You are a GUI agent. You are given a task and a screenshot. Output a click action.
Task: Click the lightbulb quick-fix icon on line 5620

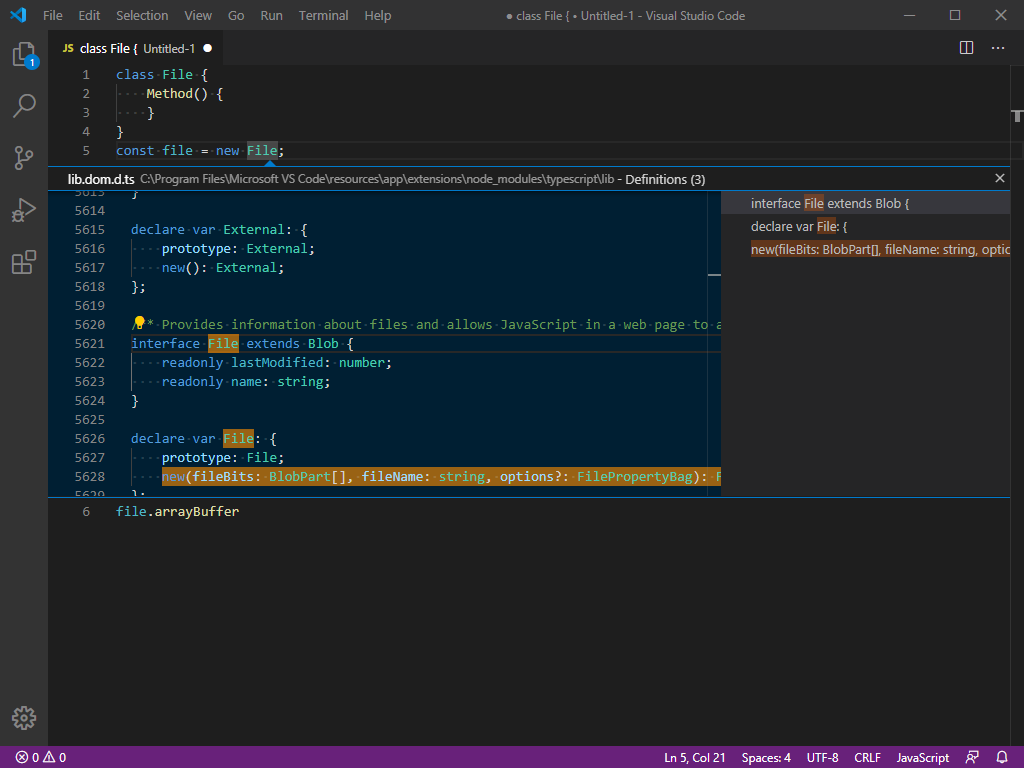point(139,323)
